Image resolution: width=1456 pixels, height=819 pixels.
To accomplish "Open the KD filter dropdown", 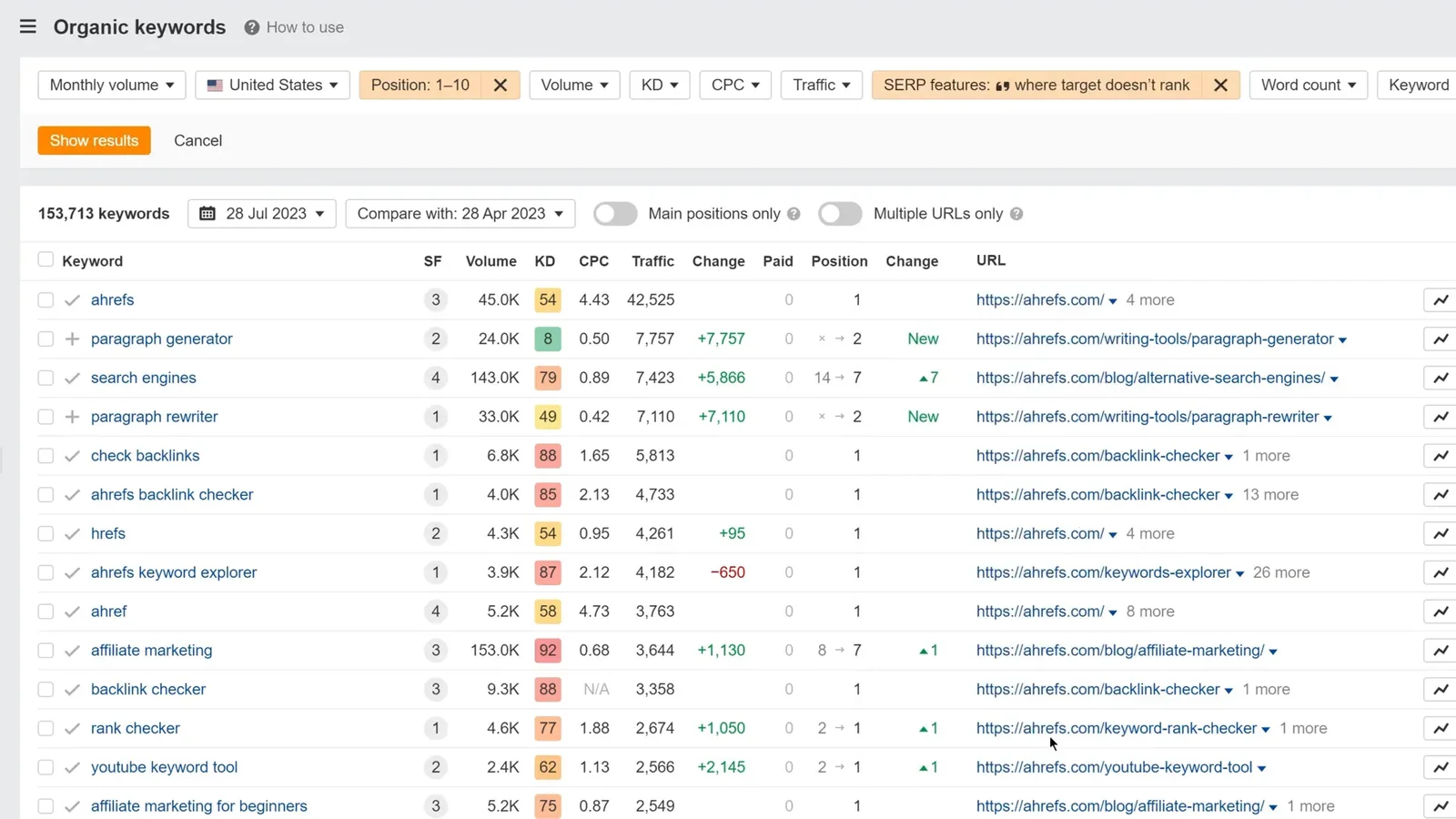I will (x=659, y=85).
